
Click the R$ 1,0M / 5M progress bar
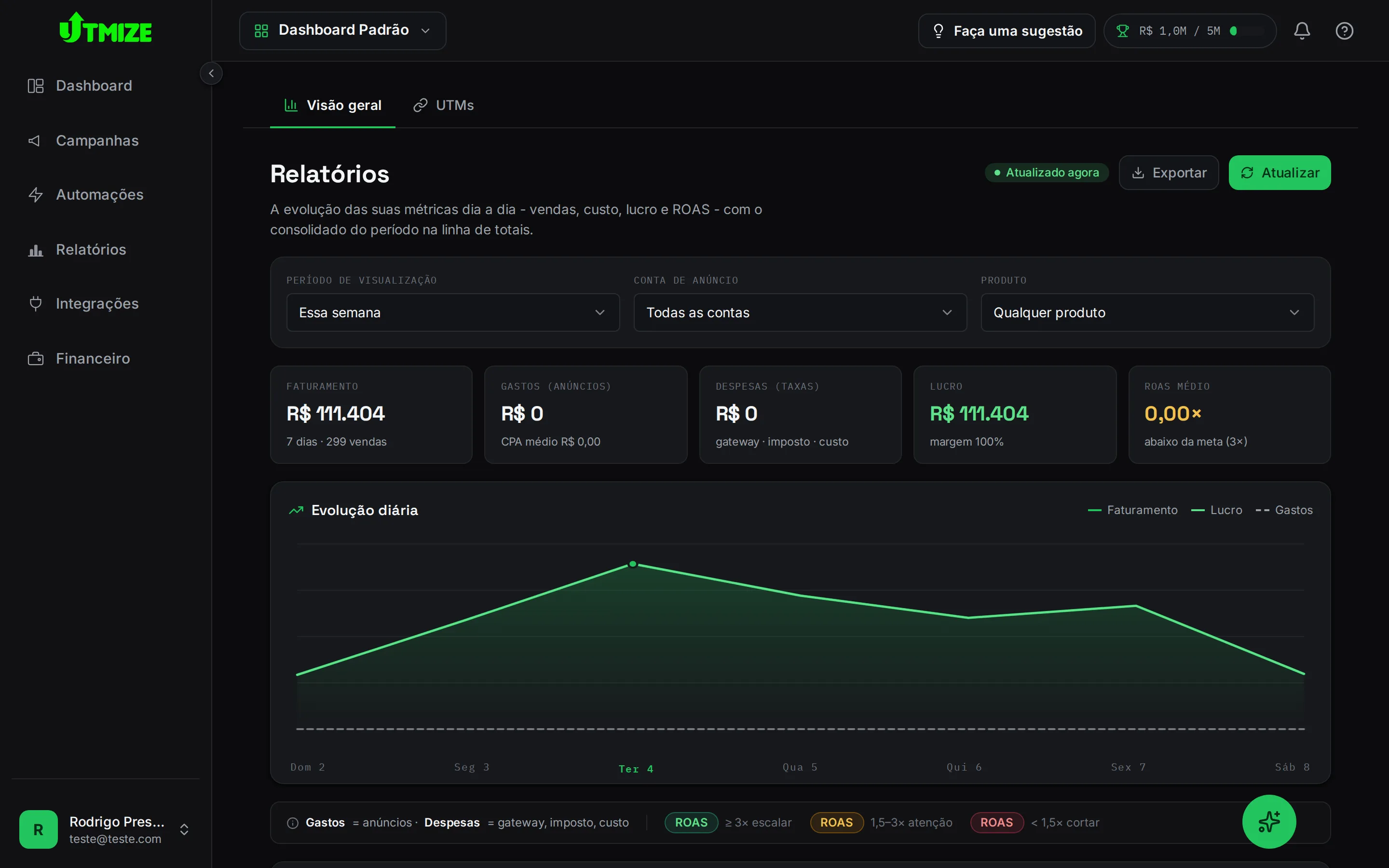pyautogui.click(x=1247, y=31)
